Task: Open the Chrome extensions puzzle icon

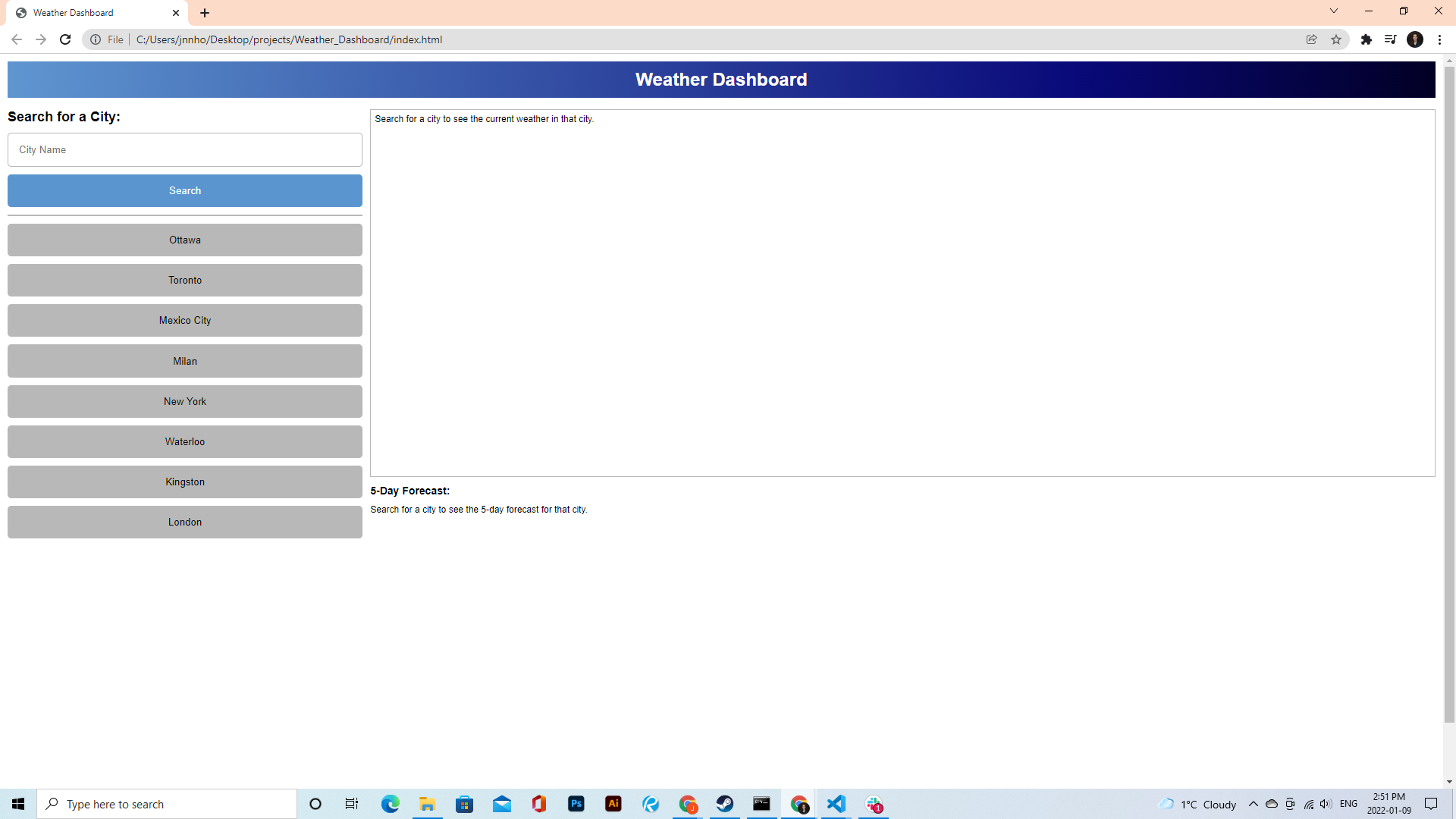Action: [x=1367, y=39]
